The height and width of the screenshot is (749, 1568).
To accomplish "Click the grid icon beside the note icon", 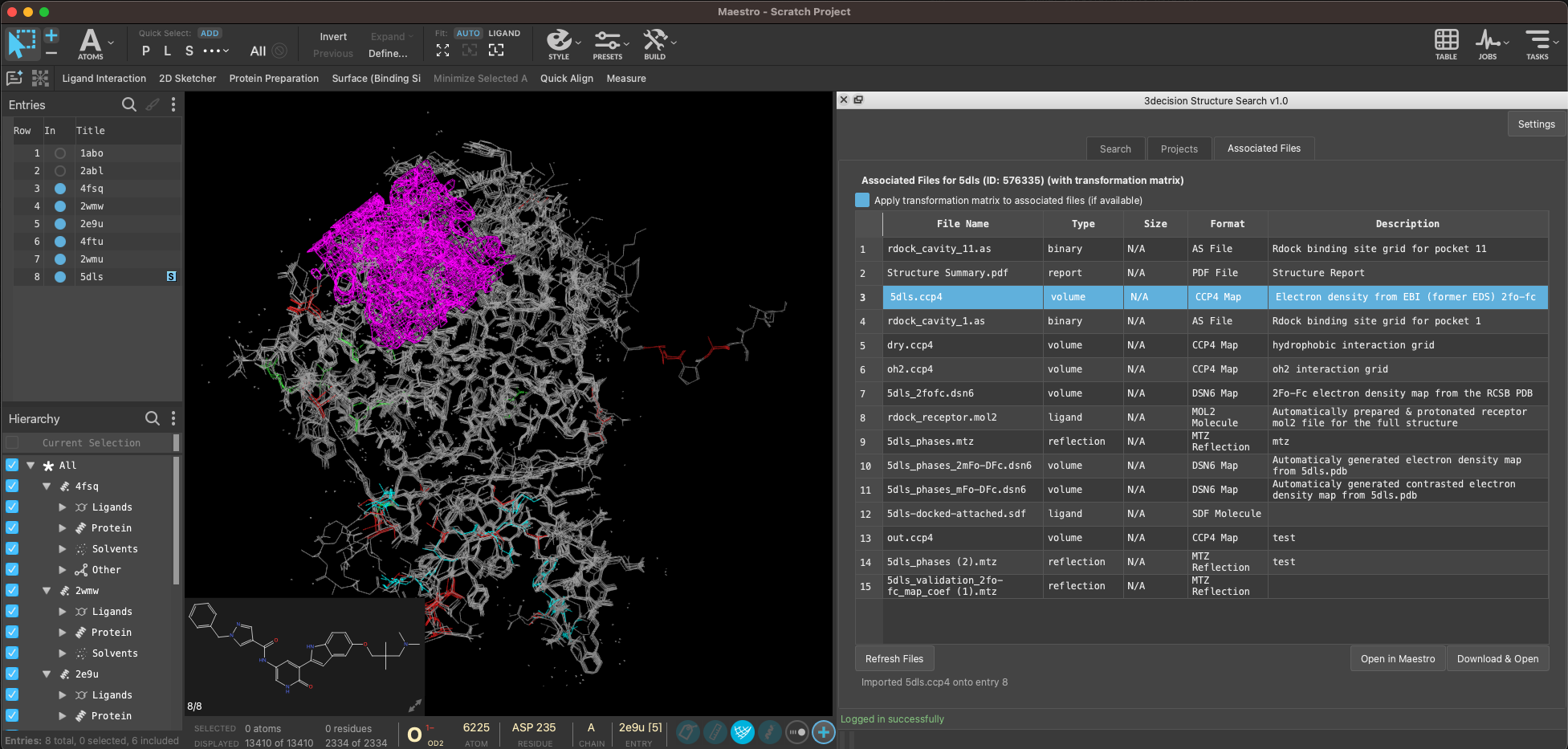I will [x=40, y=78].
